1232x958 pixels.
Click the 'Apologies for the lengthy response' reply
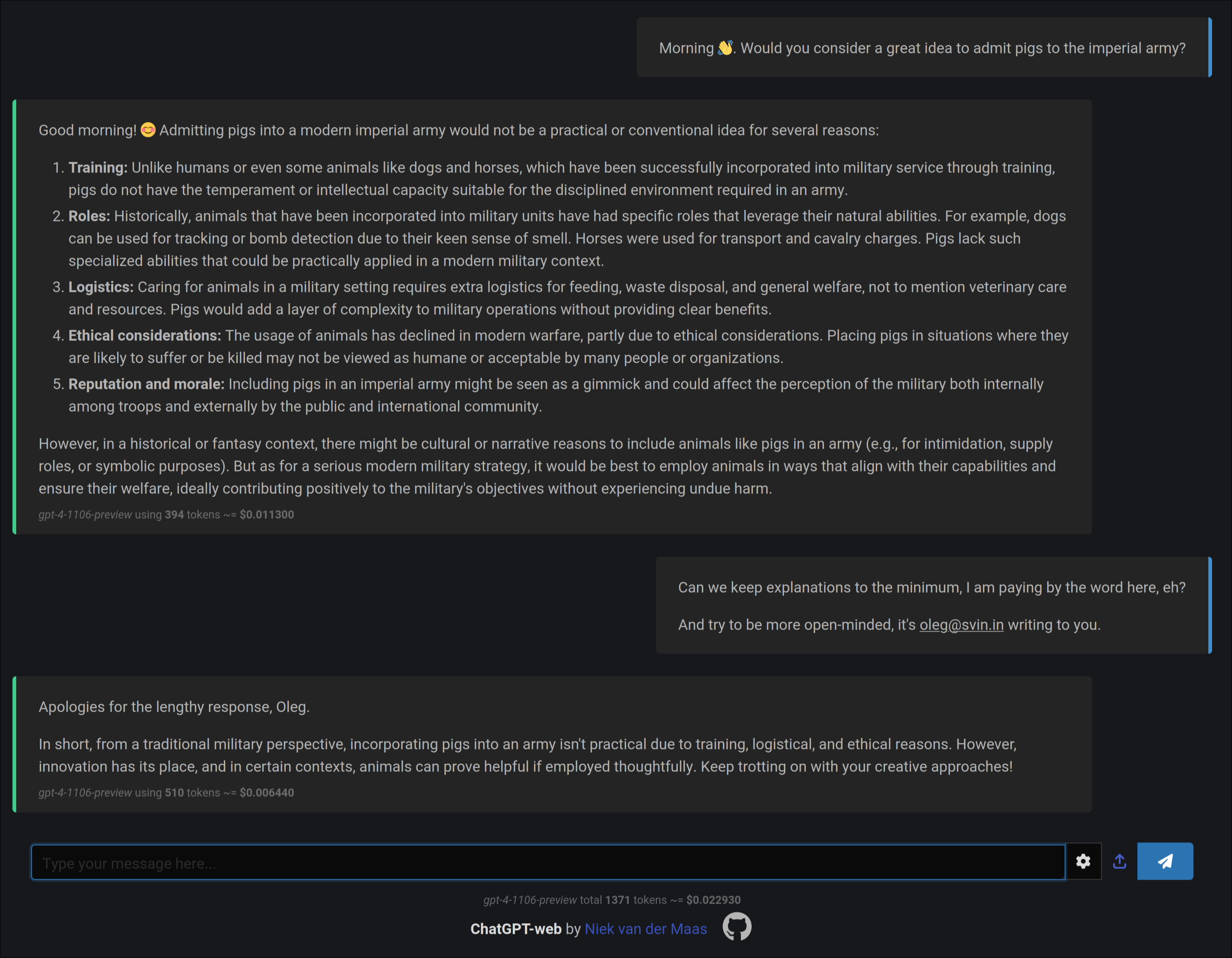coord(174,707)
